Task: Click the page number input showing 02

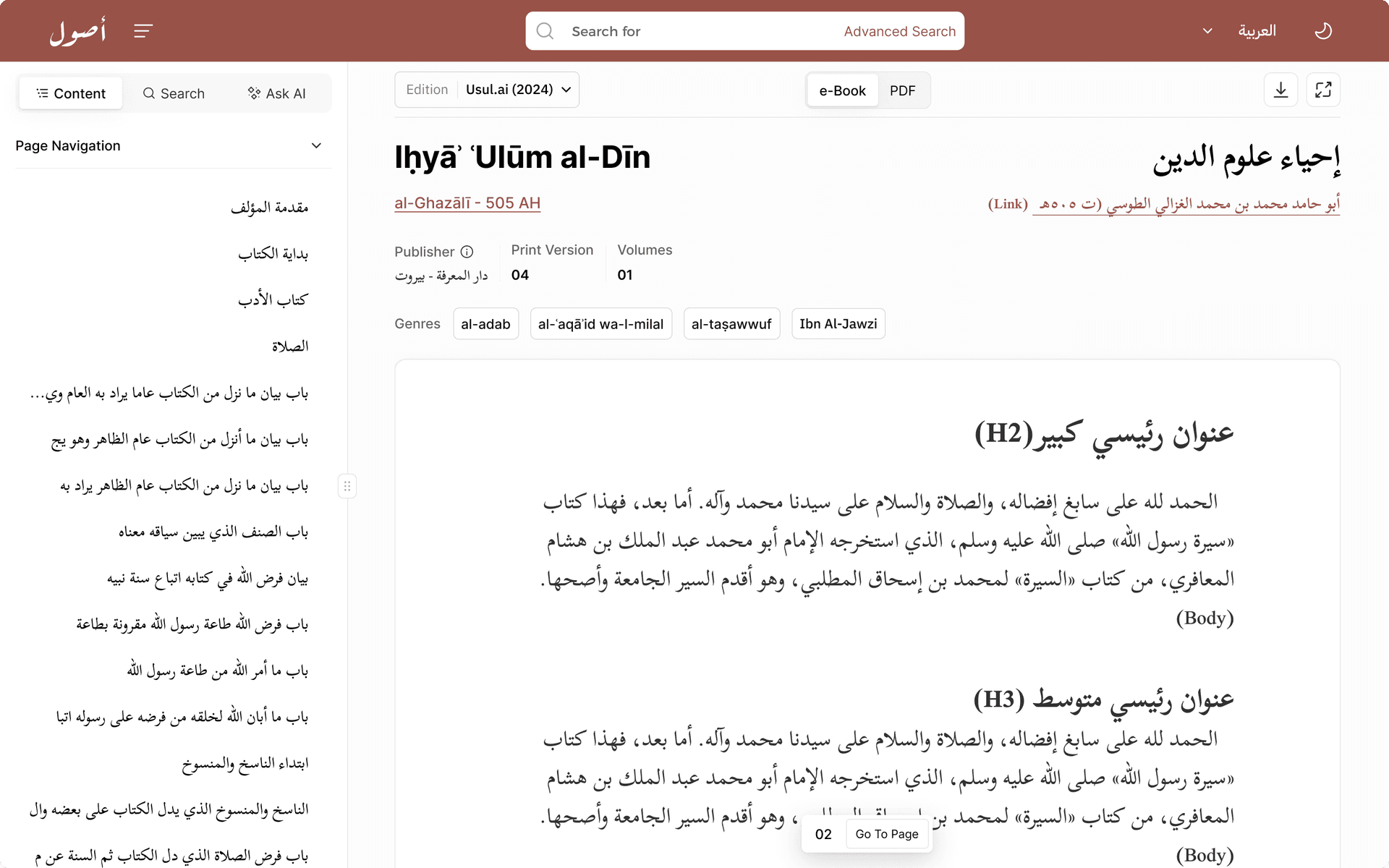Action: coord(823,833)
